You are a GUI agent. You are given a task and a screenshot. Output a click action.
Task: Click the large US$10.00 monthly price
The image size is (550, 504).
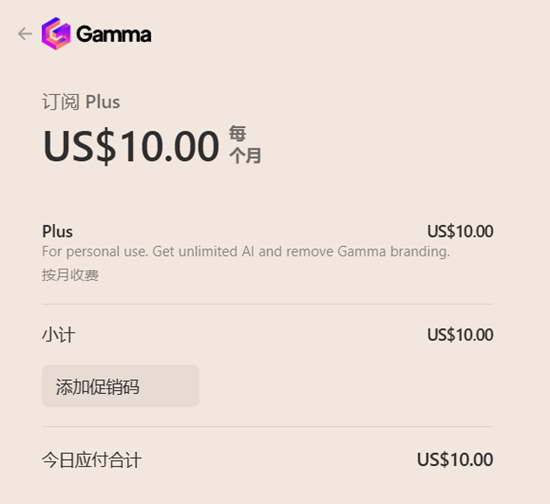[x=131, y=146]
